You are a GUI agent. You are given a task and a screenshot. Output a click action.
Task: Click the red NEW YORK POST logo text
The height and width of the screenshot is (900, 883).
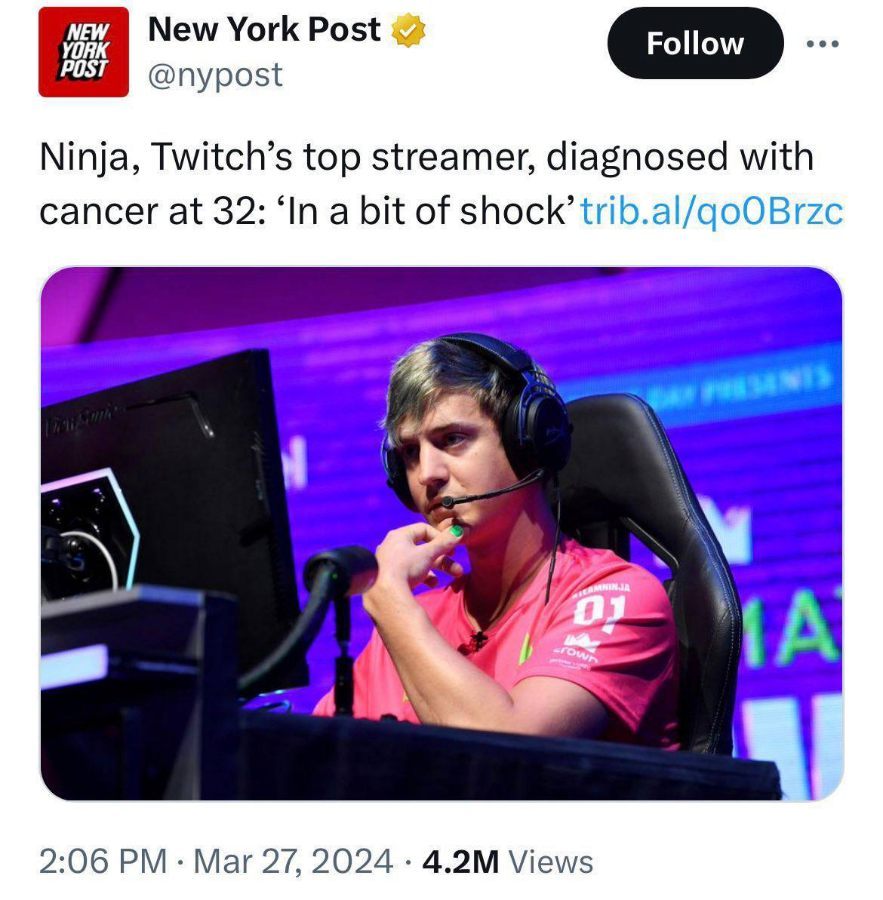[84, 51]
